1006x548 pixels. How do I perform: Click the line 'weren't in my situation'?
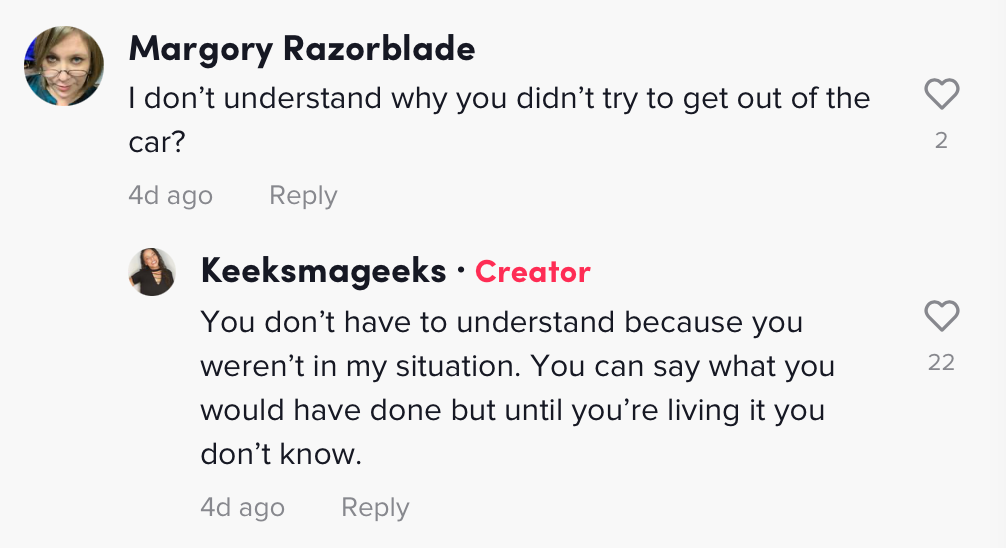(361, 366)
